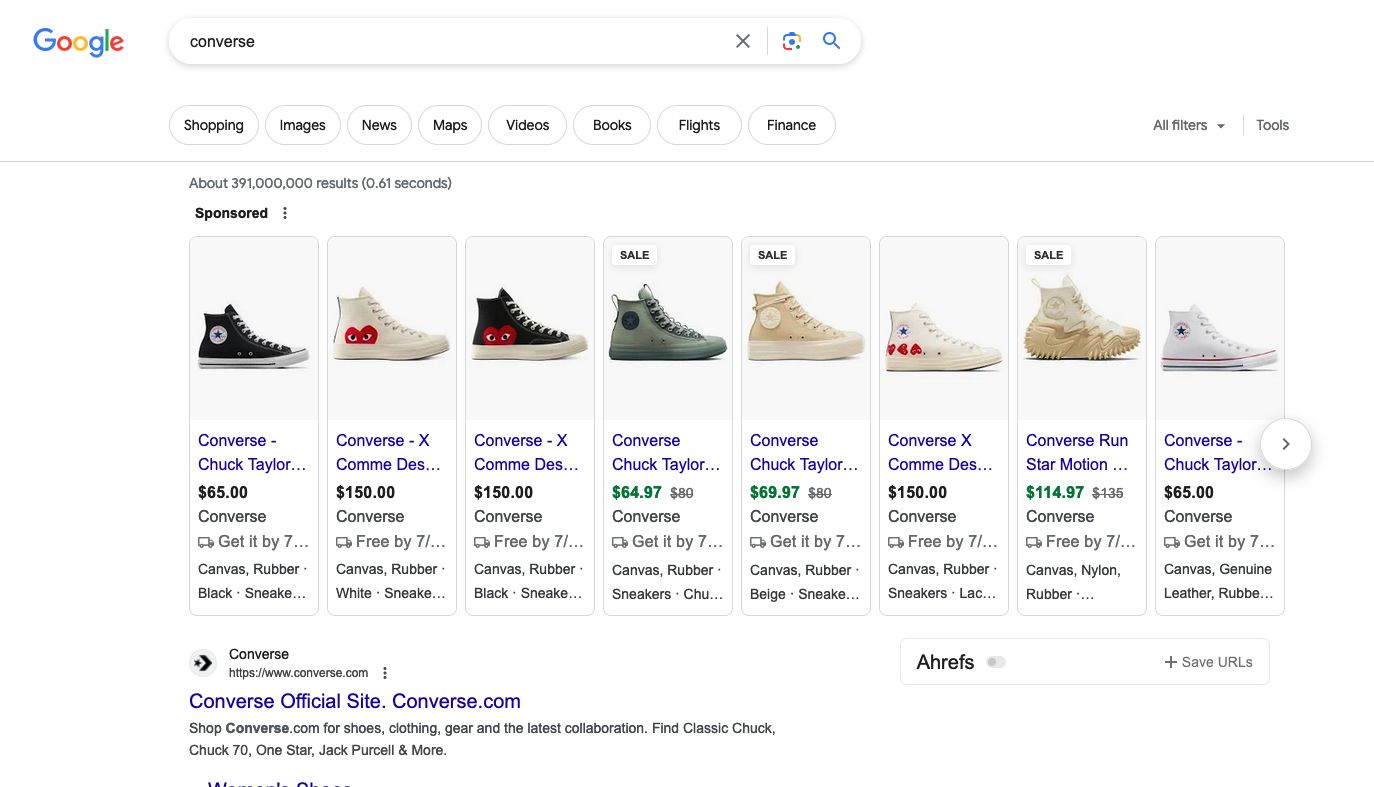This screenshot has height=787, width=1374.
Task: Click the next-page chevron on product carousel
Action: (1286, 443)
